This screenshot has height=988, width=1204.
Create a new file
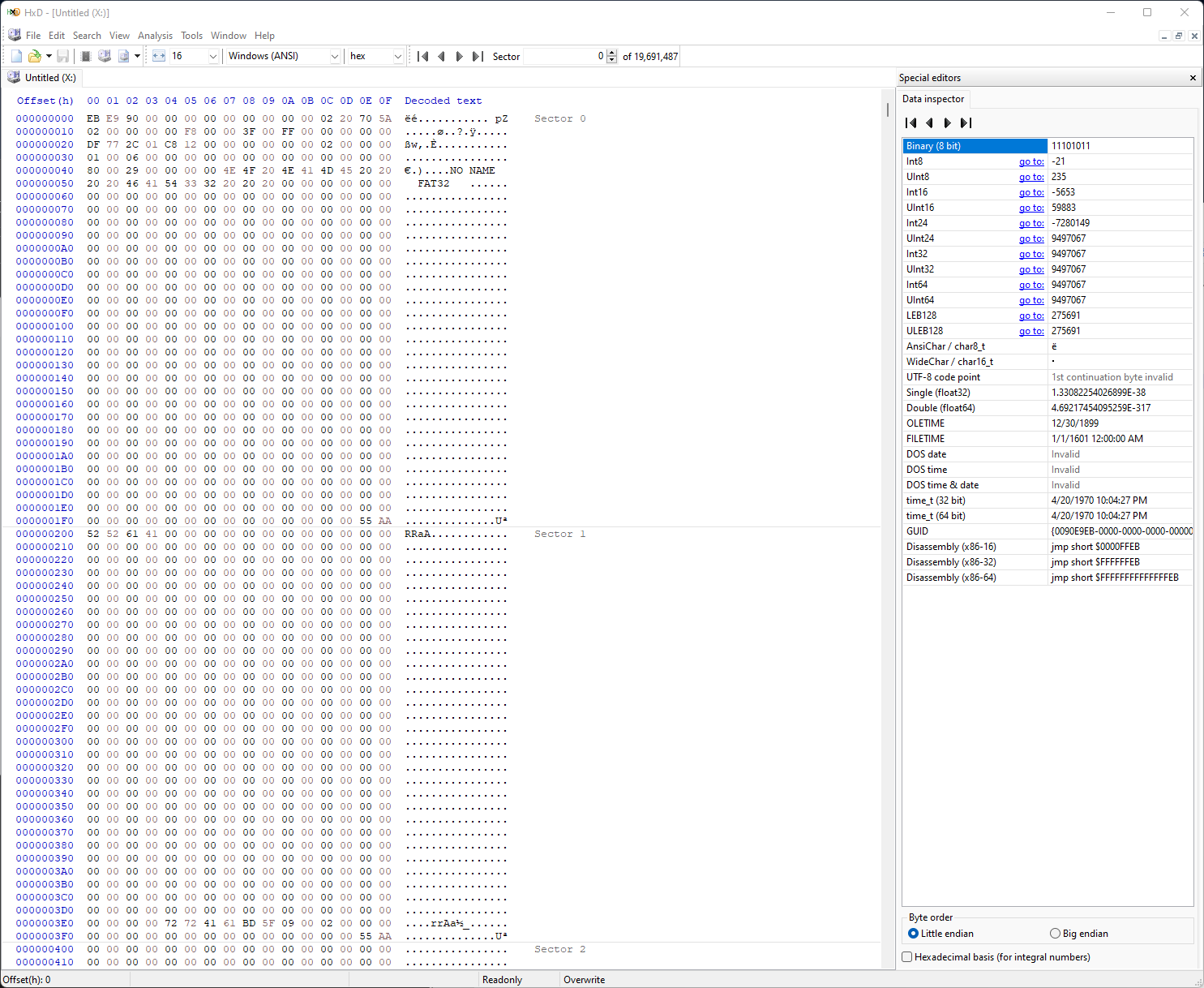click(15, 55)
